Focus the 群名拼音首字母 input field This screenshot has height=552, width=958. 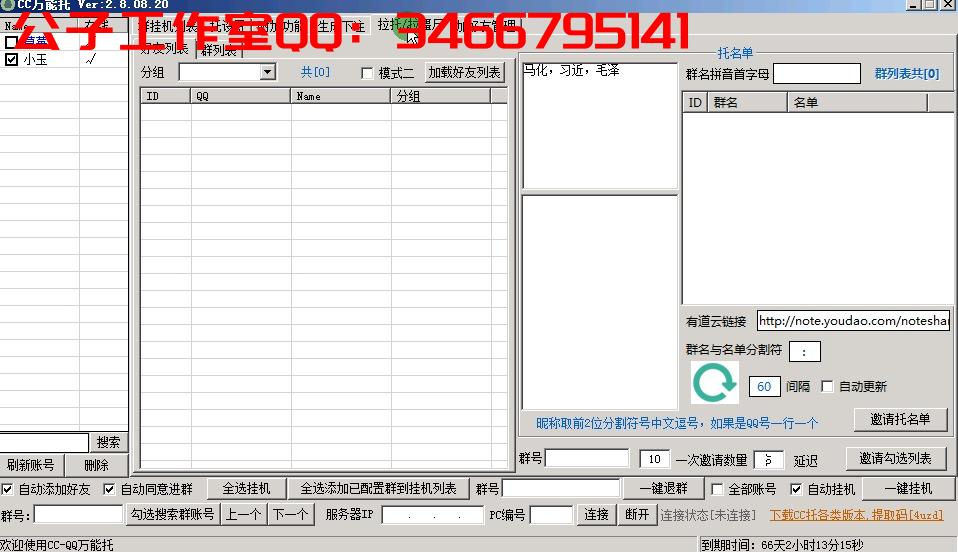pyautogui.click(x=816, y=74)
